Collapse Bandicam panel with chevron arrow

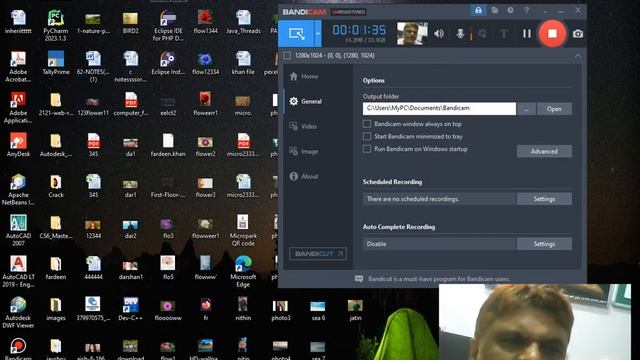click(x=578, y=55)
